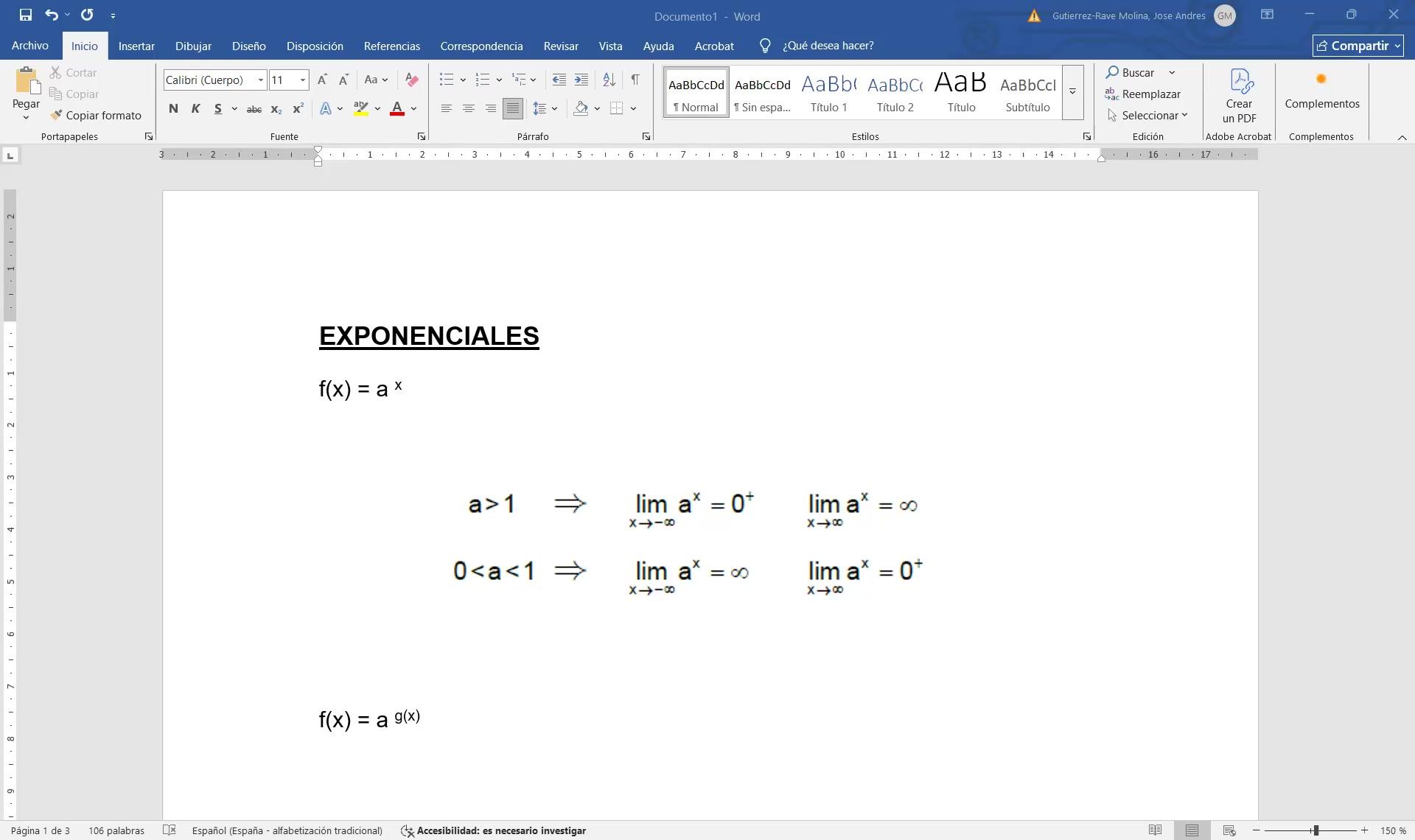Click the Sort A-Z icon
The height and width of the screenshot is (840, 1415).
coord(609,80)
